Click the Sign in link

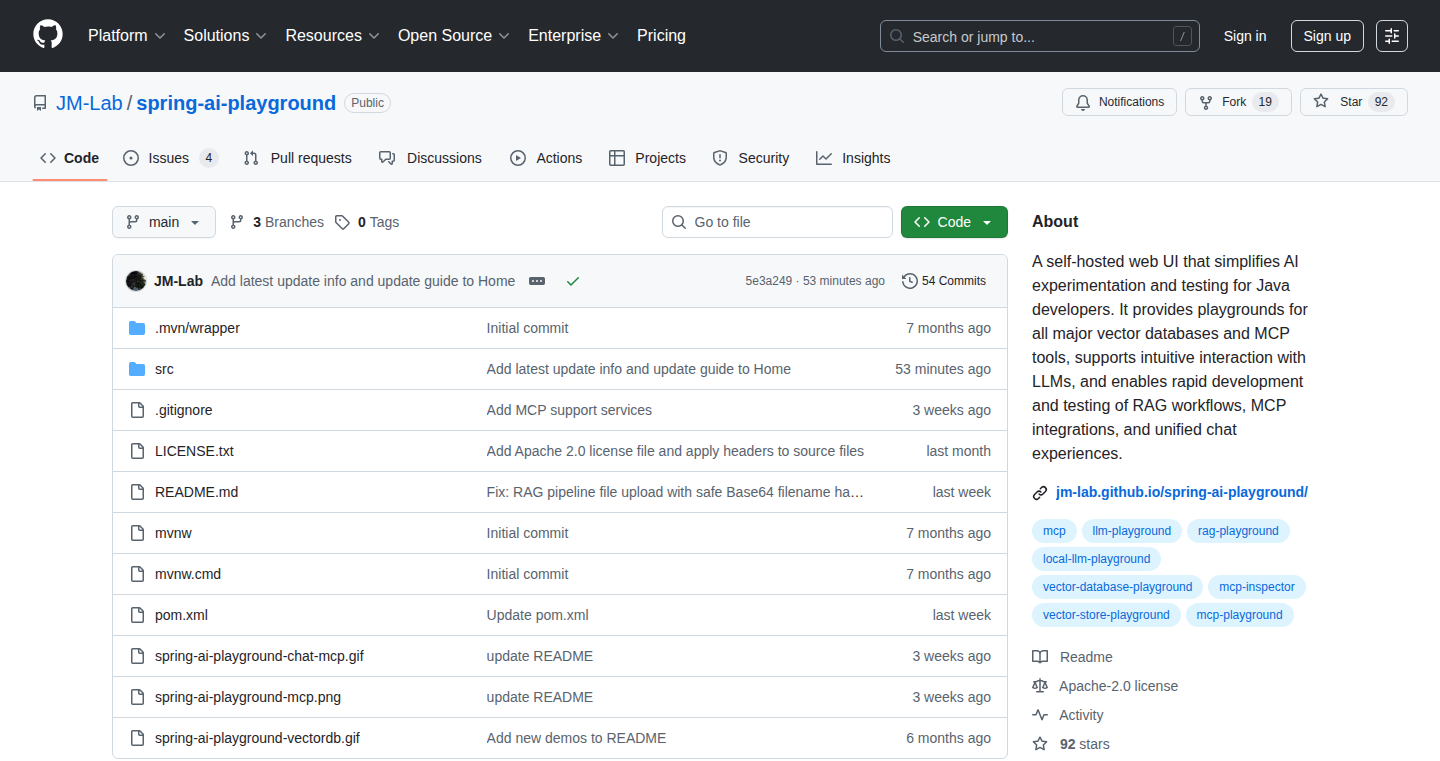[1245, 36]
